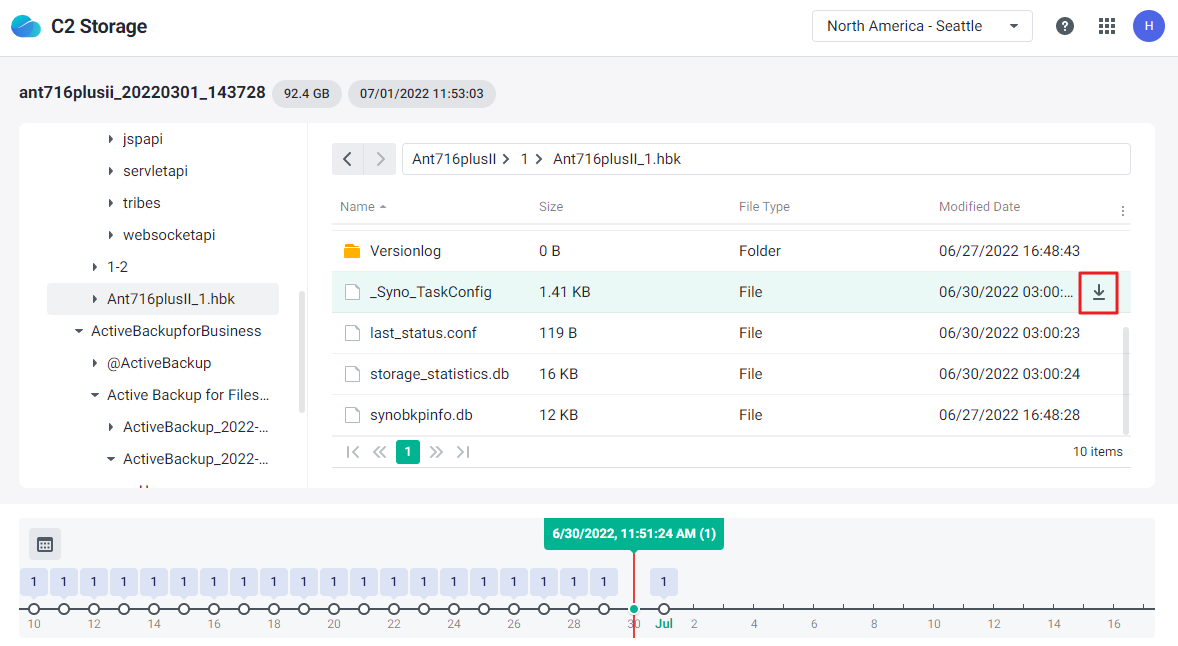Click the Ant716plusII_1.hbk breadcrumb segment

617,159
